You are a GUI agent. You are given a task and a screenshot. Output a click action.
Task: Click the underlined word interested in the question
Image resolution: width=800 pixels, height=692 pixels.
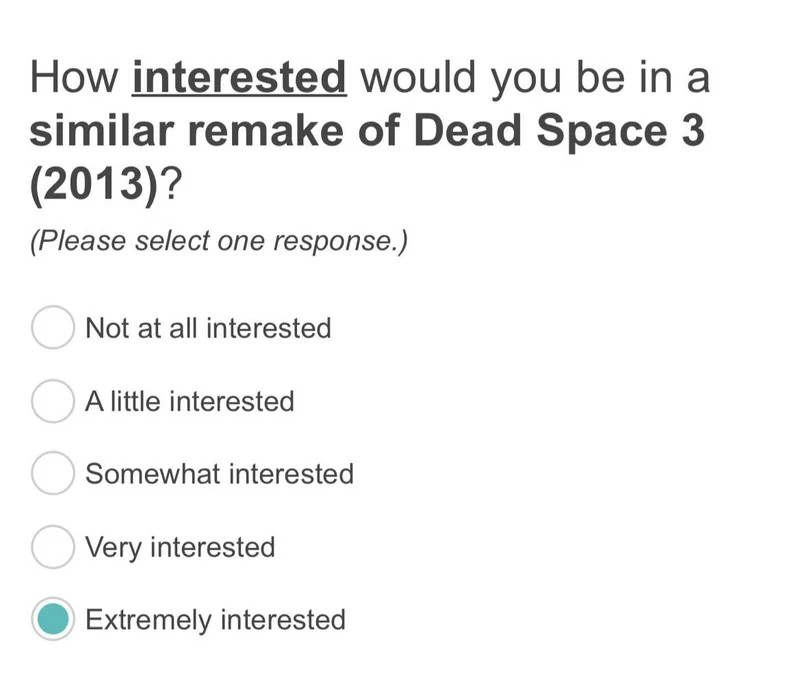pyautogui.click(x=241, y=76)
